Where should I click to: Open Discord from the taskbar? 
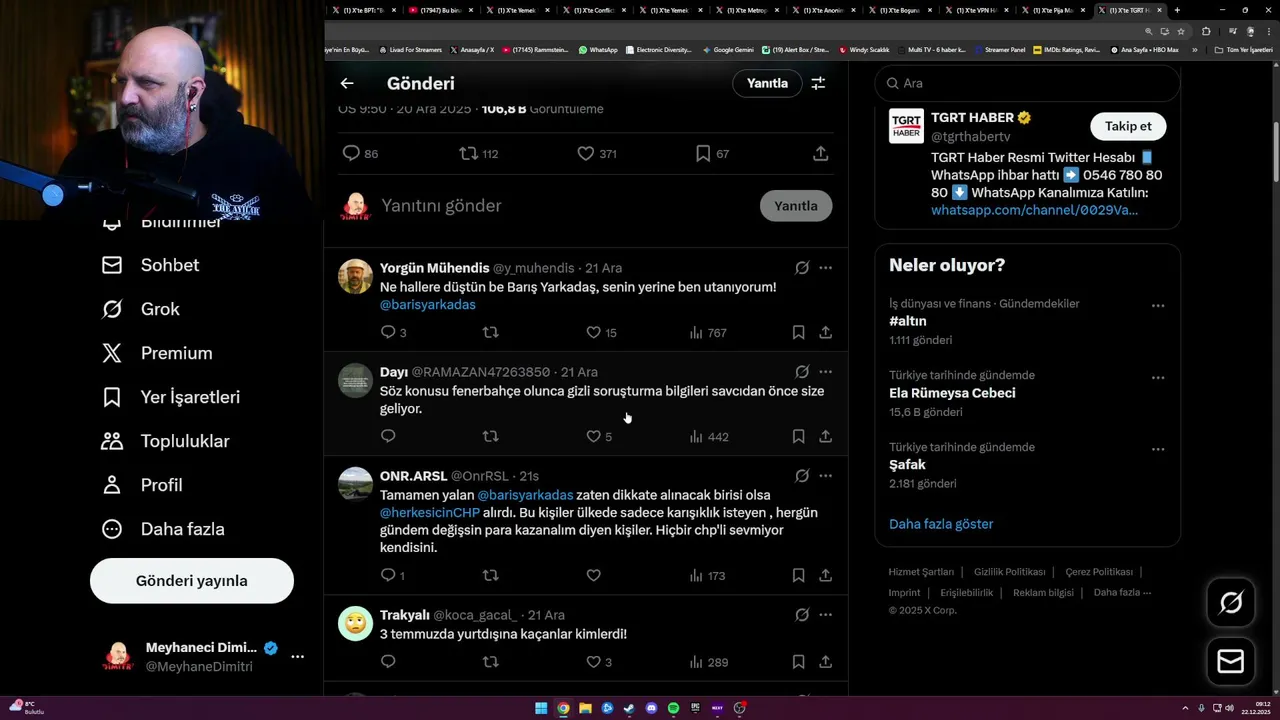(651, 708)
